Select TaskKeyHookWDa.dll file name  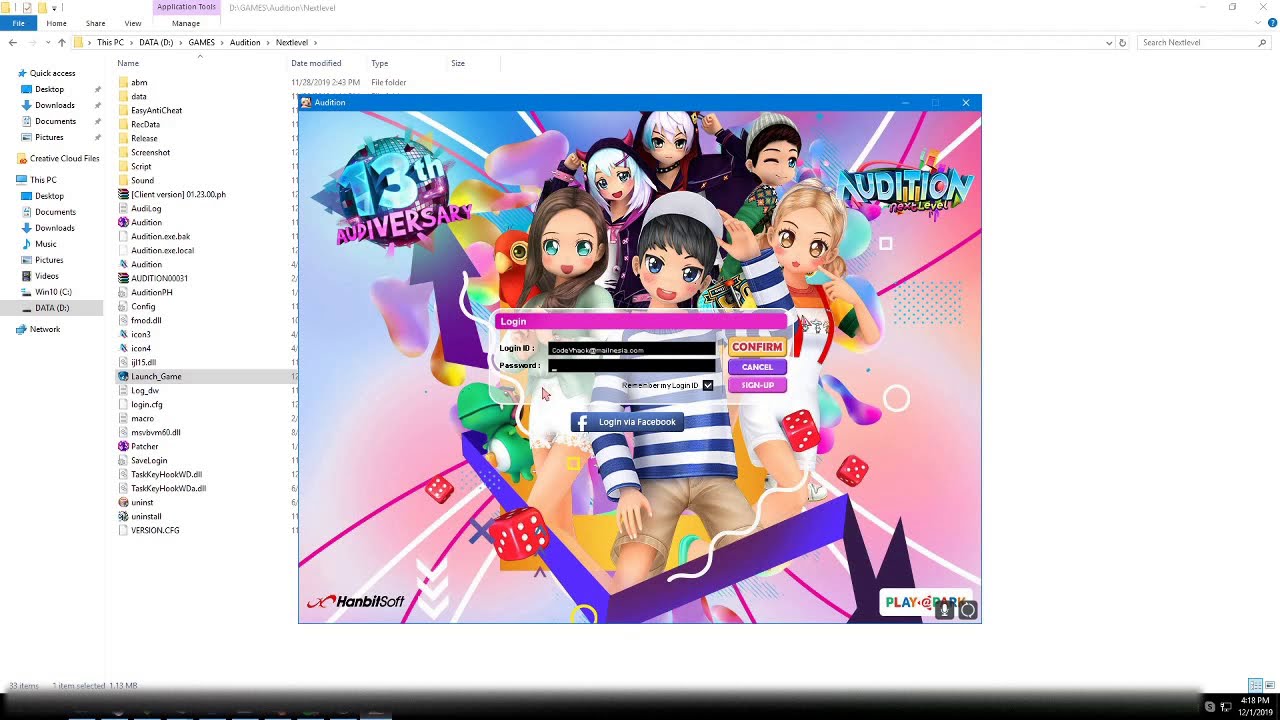168,488
